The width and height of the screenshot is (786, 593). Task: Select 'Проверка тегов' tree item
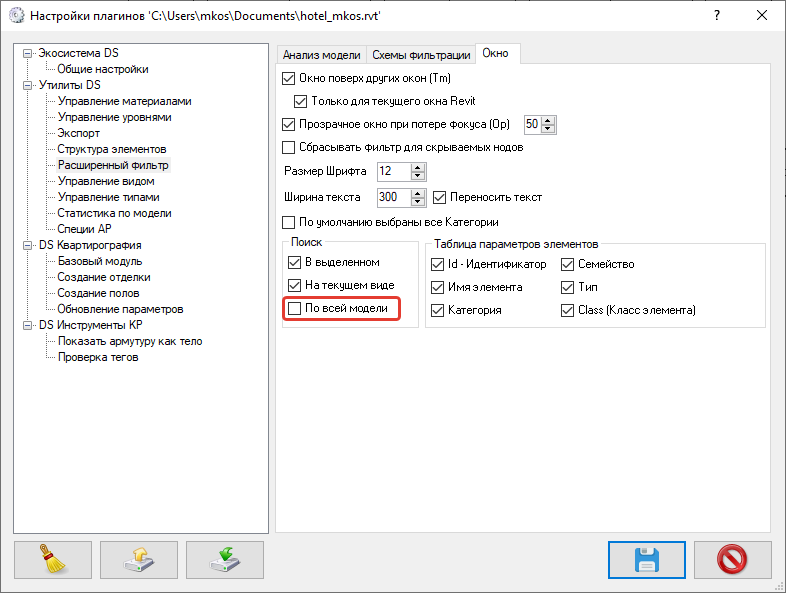pos(98,357)
